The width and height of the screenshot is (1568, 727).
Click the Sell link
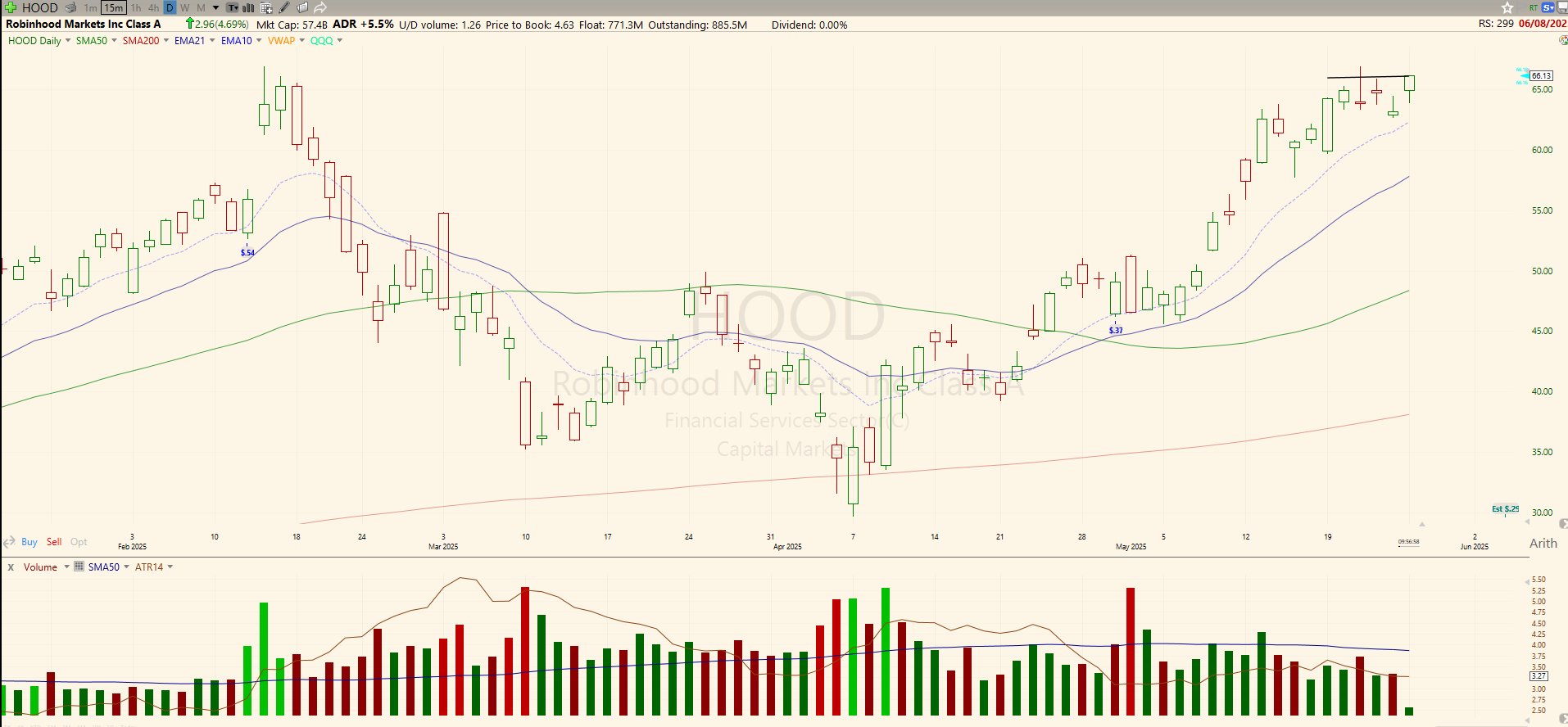tap(54, 542)
